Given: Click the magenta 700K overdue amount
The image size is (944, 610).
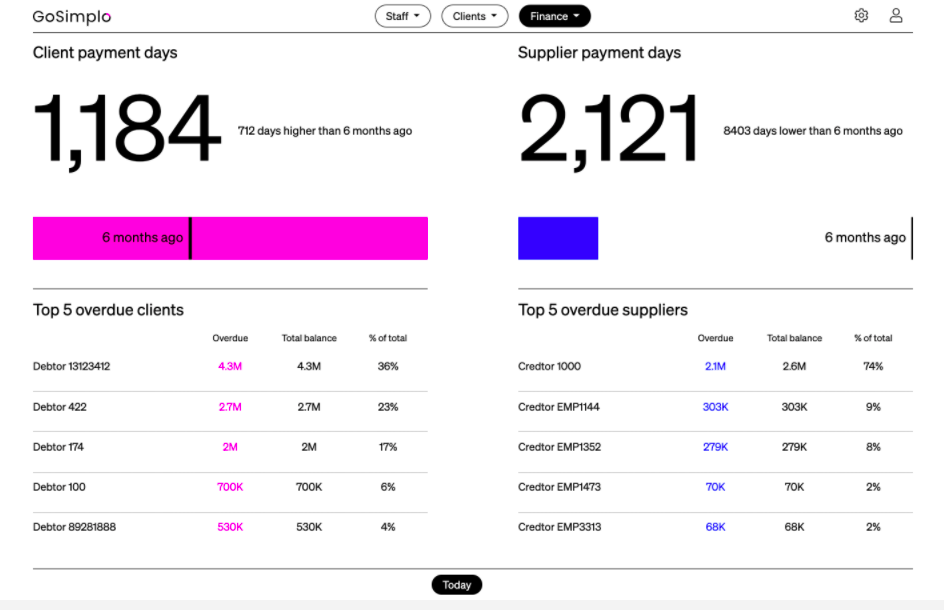Looking at the screenshot, I should (230, 487).
